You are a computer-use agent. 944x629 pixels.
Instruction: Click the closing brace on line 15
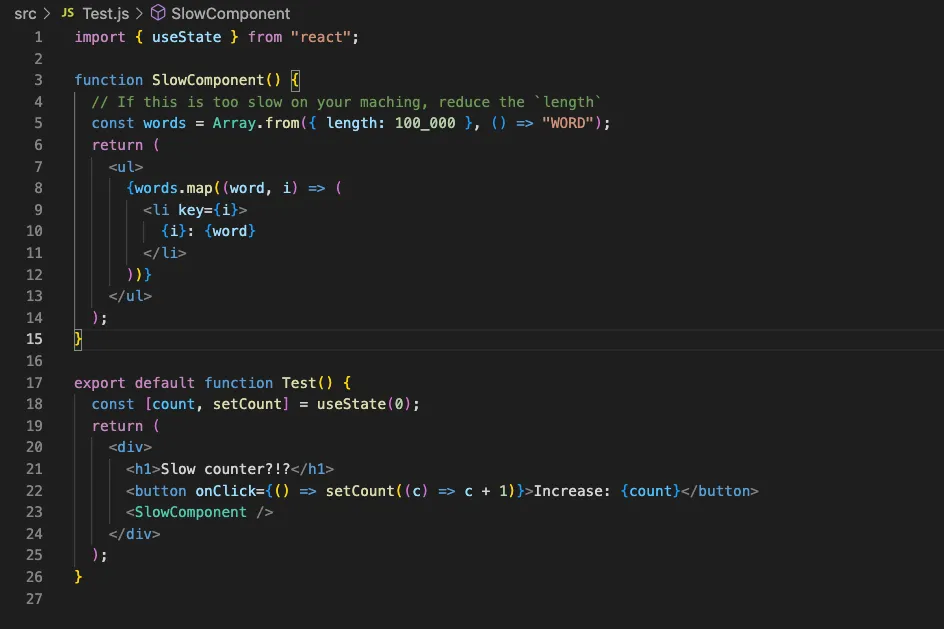(x=78, y=339)
